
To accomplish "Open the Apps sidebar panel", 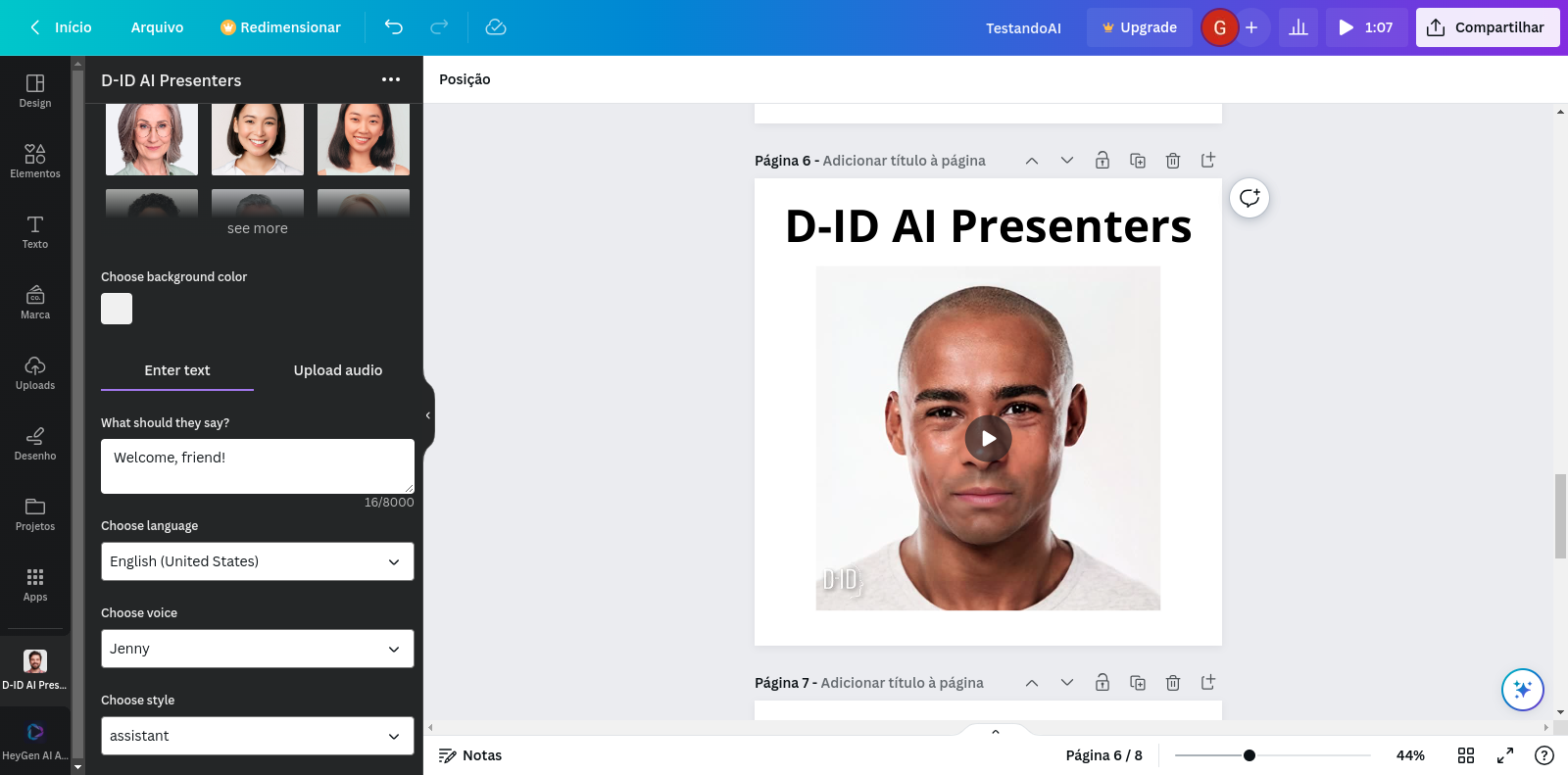I will (x=35, y=585).
